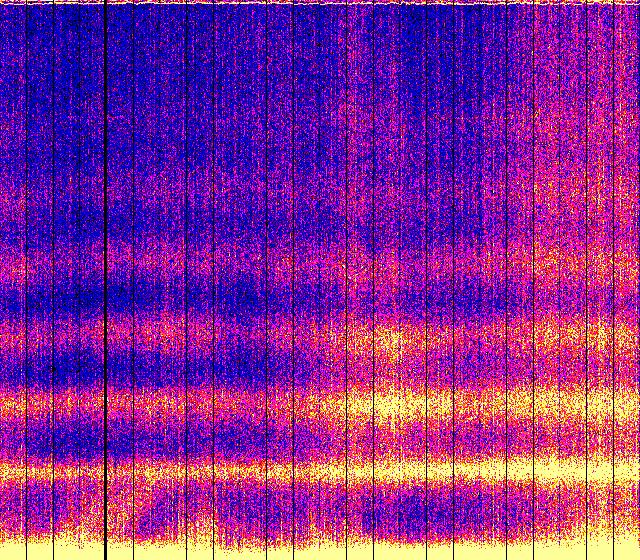
Task: Click the dark blue stripe left of the thick line
Action: [x=55, y=297]
